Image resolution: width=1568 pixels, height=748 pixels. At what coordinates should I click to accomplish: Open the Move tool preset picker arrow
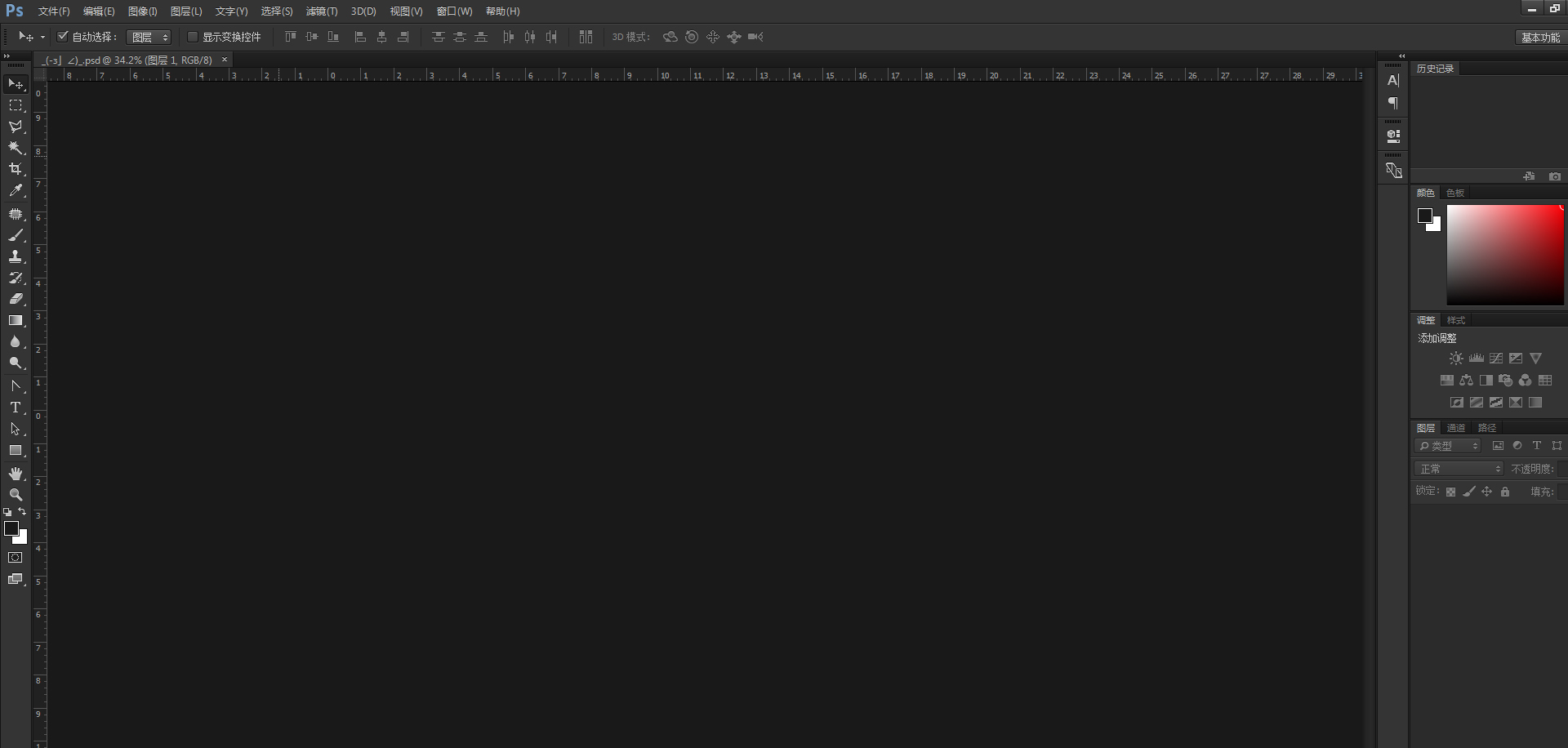click(42, 37)
